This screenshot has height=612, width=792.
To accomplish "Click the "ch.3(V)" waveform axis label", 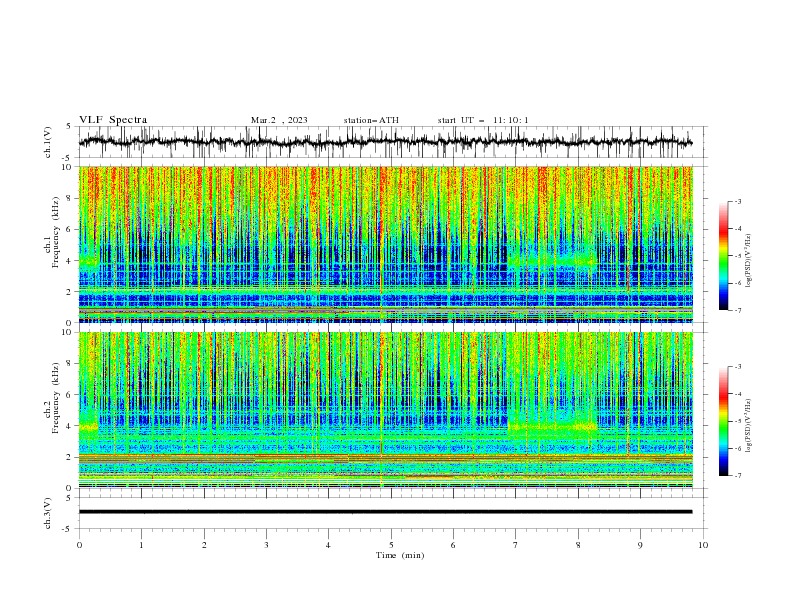I will [x=48, y=513].
